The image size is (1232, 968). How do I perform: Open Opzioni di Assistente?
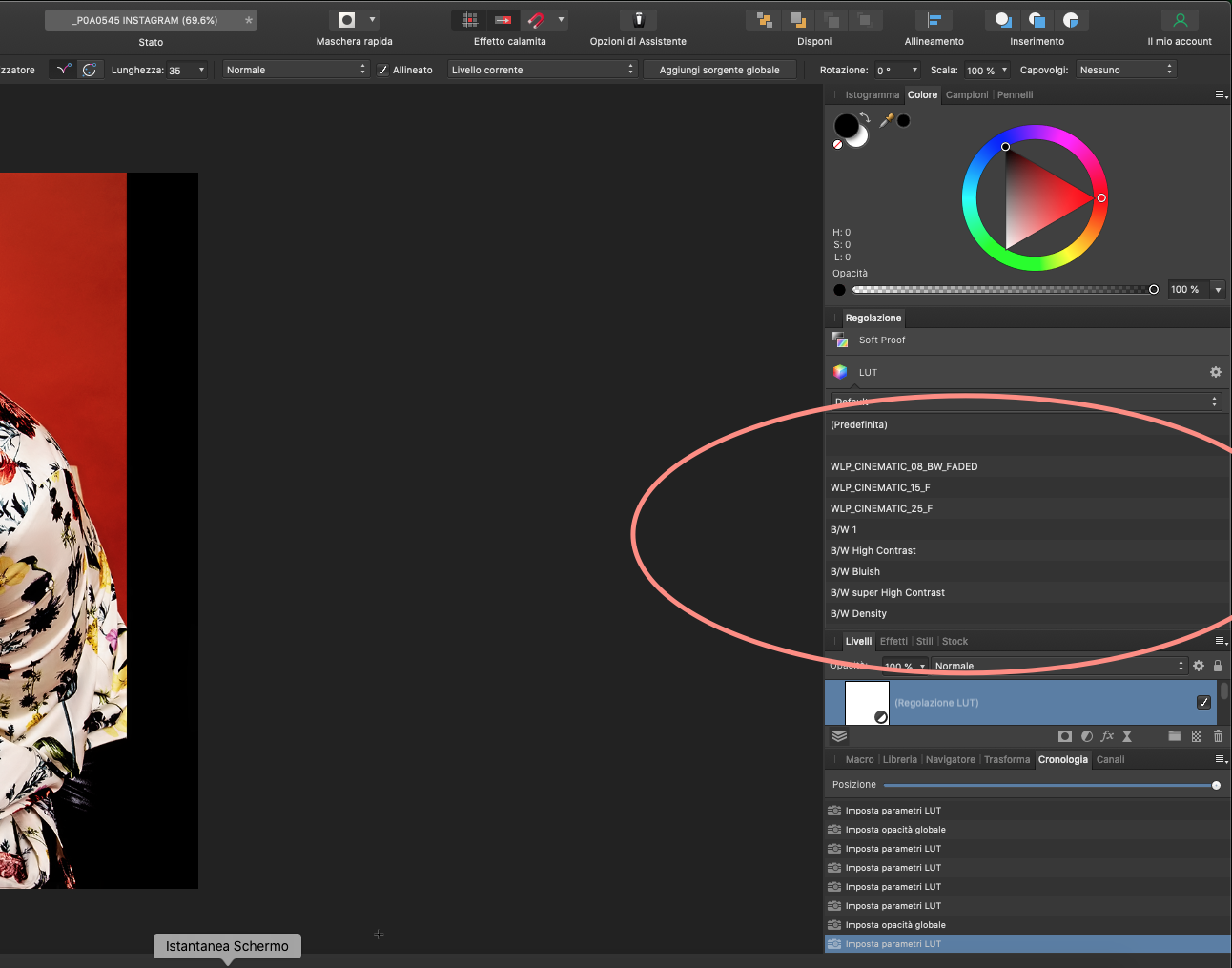click(x=639, y=20)
